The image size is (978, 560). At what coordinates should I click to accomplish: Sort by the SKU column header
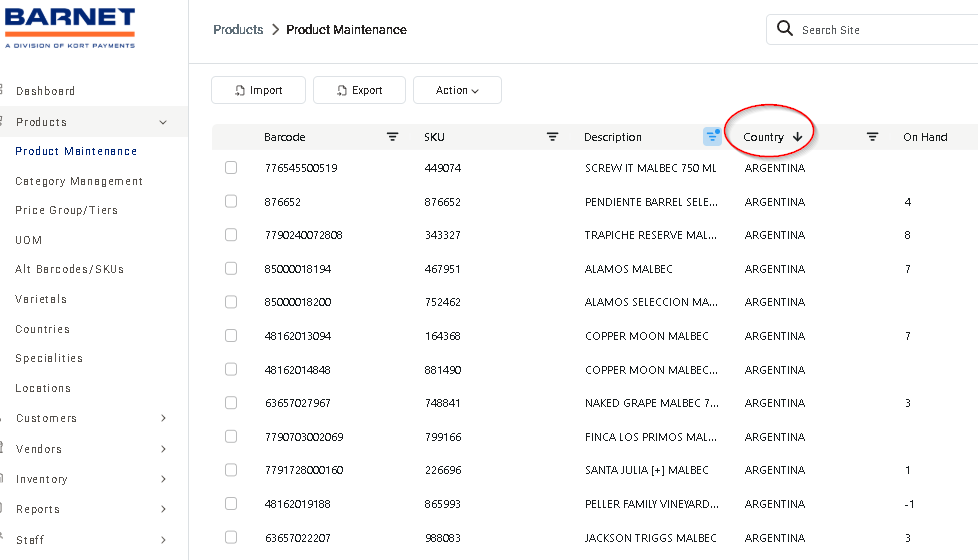coord(434,137)
